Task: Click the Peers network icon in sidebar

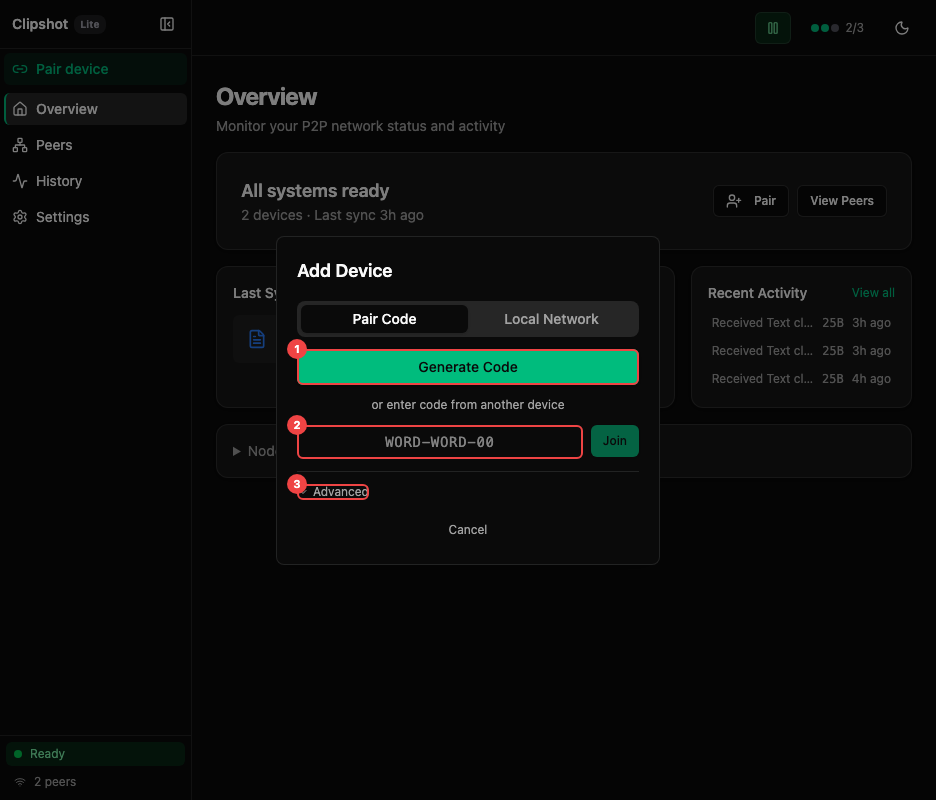Action: 20,144
